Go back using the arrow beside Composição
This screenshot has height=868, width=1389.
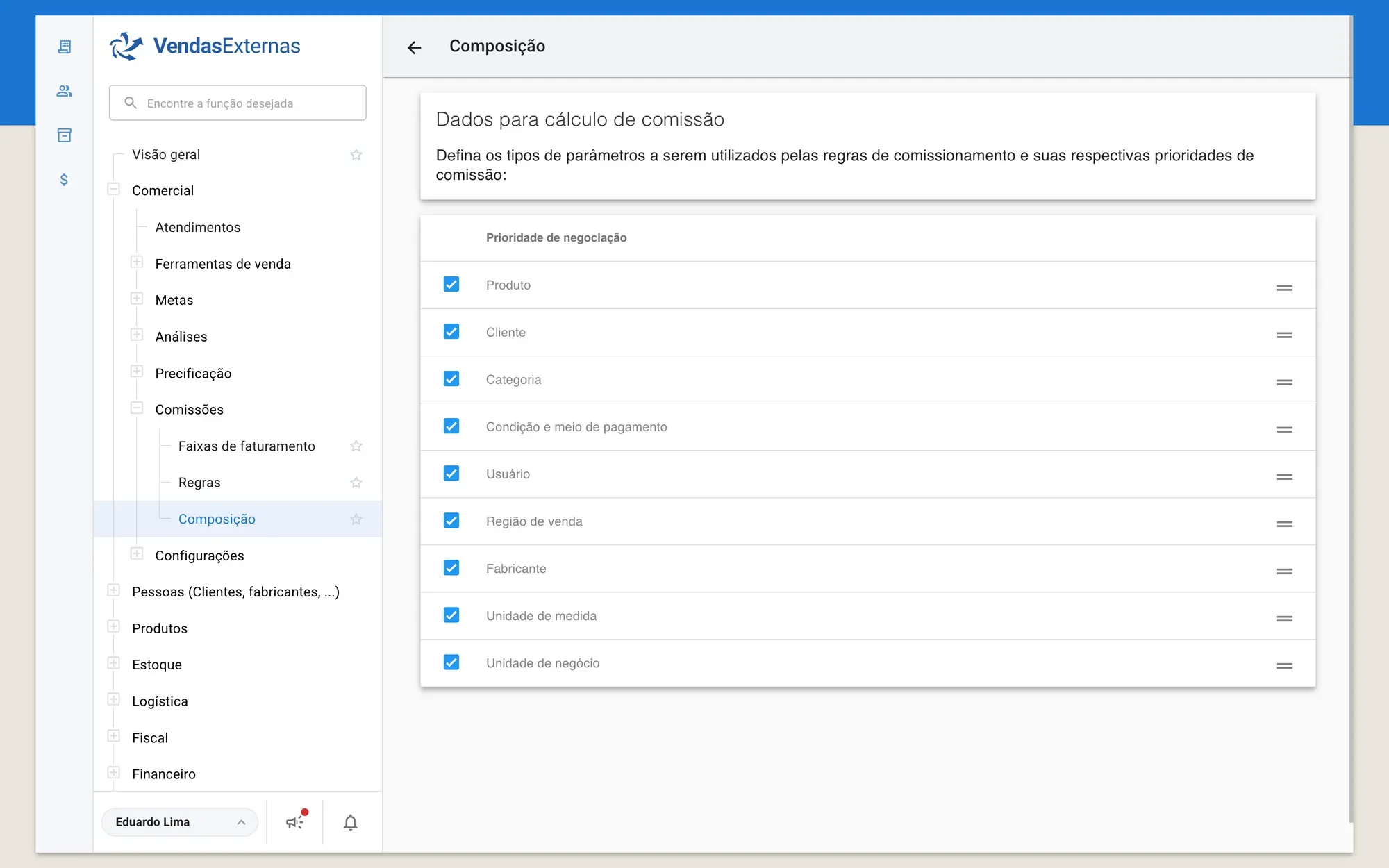pos(415,47)
